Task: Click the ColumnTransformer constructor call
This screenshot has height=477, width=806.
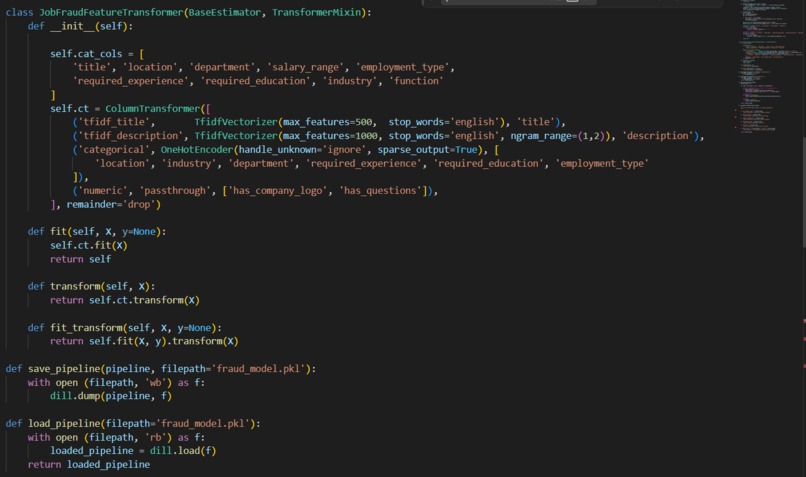Action: pyautogui.click(x=152, y=108)
